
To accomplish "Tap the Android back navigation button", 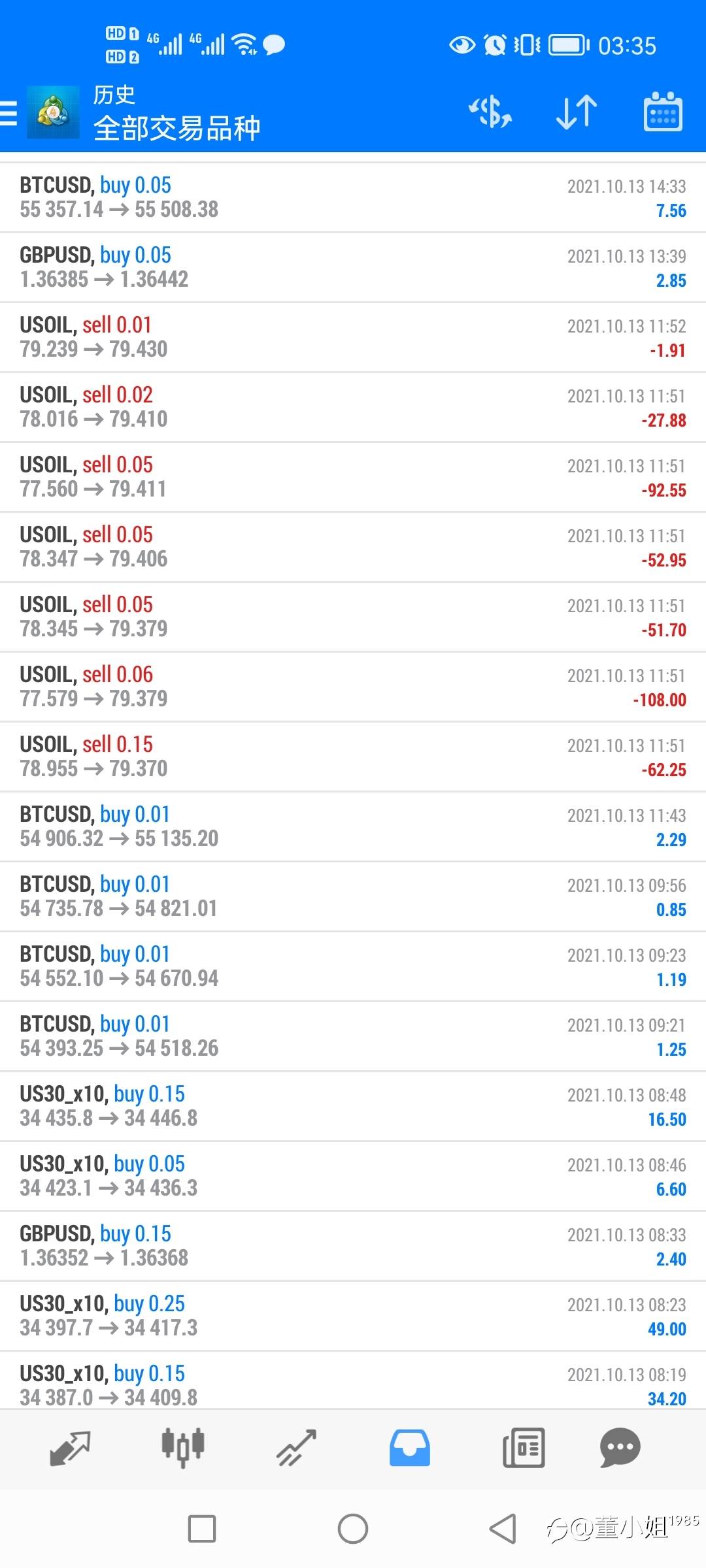I will (503, 1529).
